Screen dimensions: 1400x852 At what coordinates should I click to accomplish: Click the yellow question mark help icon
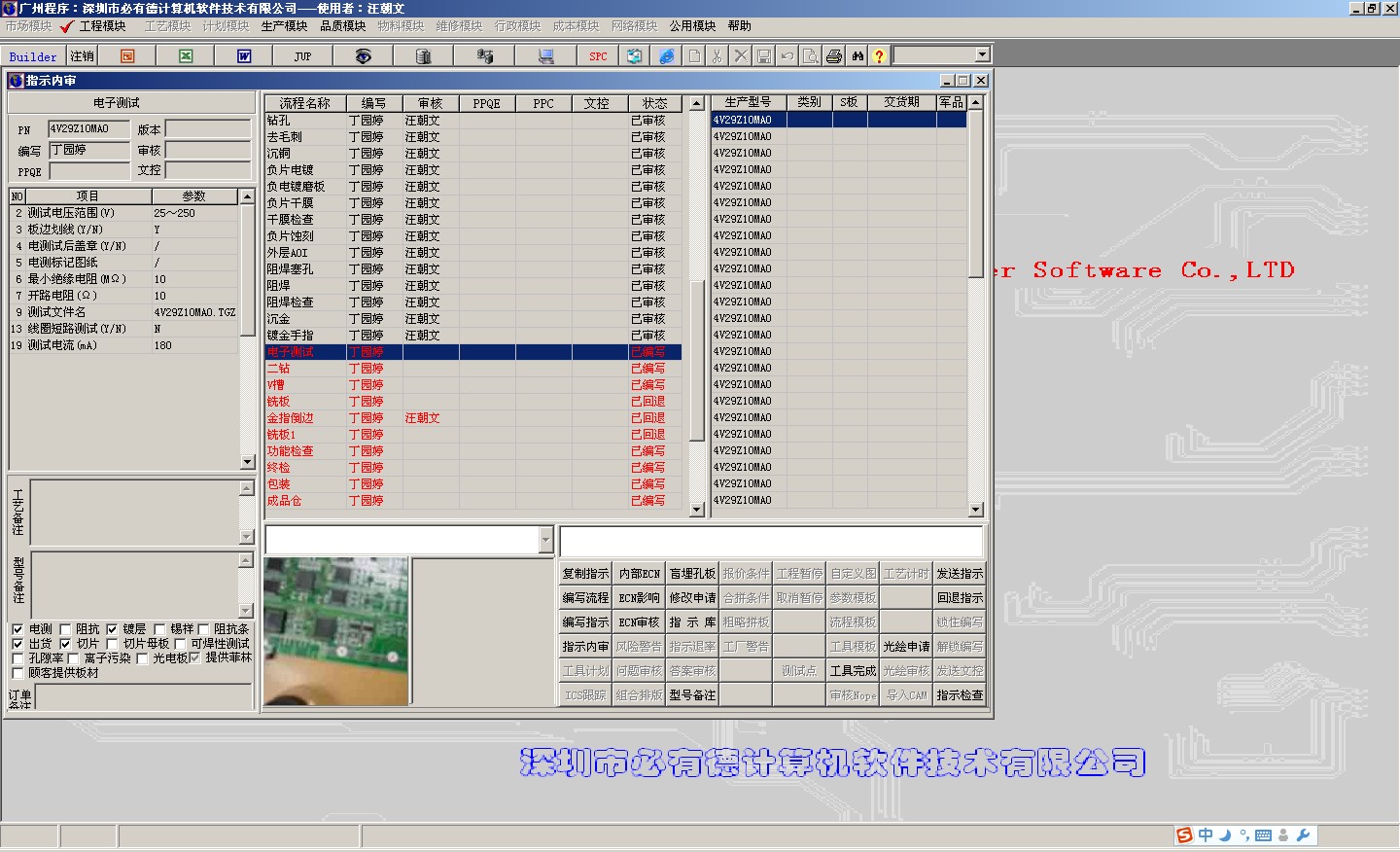(880, 56)
